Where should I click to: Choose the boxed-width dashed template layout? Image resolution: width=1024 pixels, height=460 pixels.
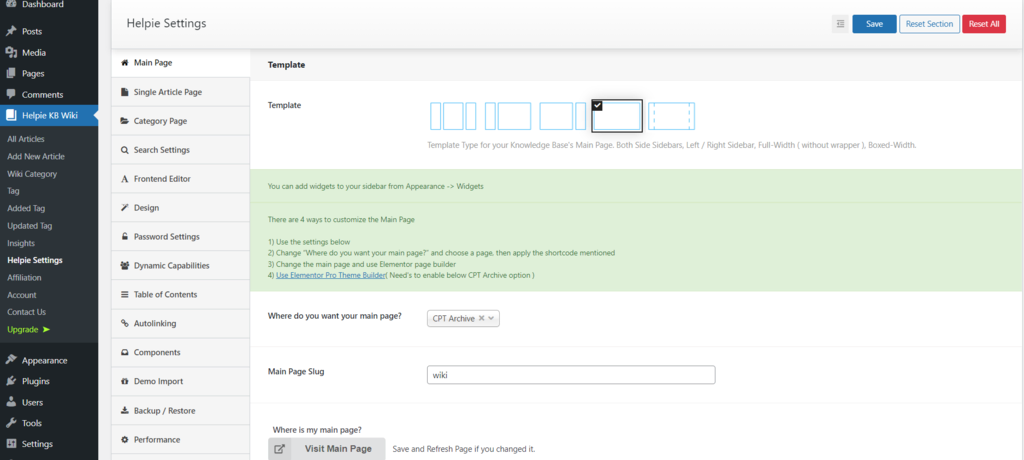[x=671, y=116]
